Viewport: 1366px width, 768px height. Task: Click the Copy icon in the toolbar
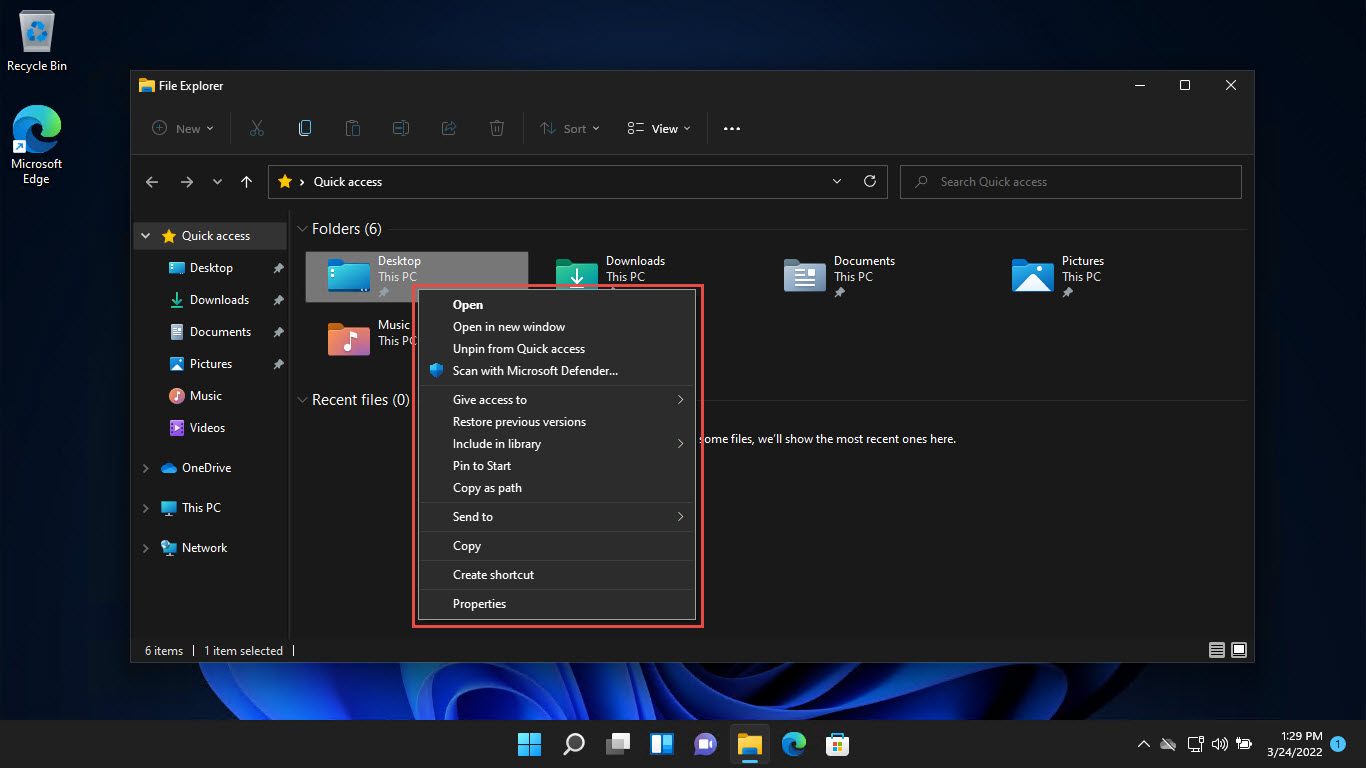click(304, 128)
